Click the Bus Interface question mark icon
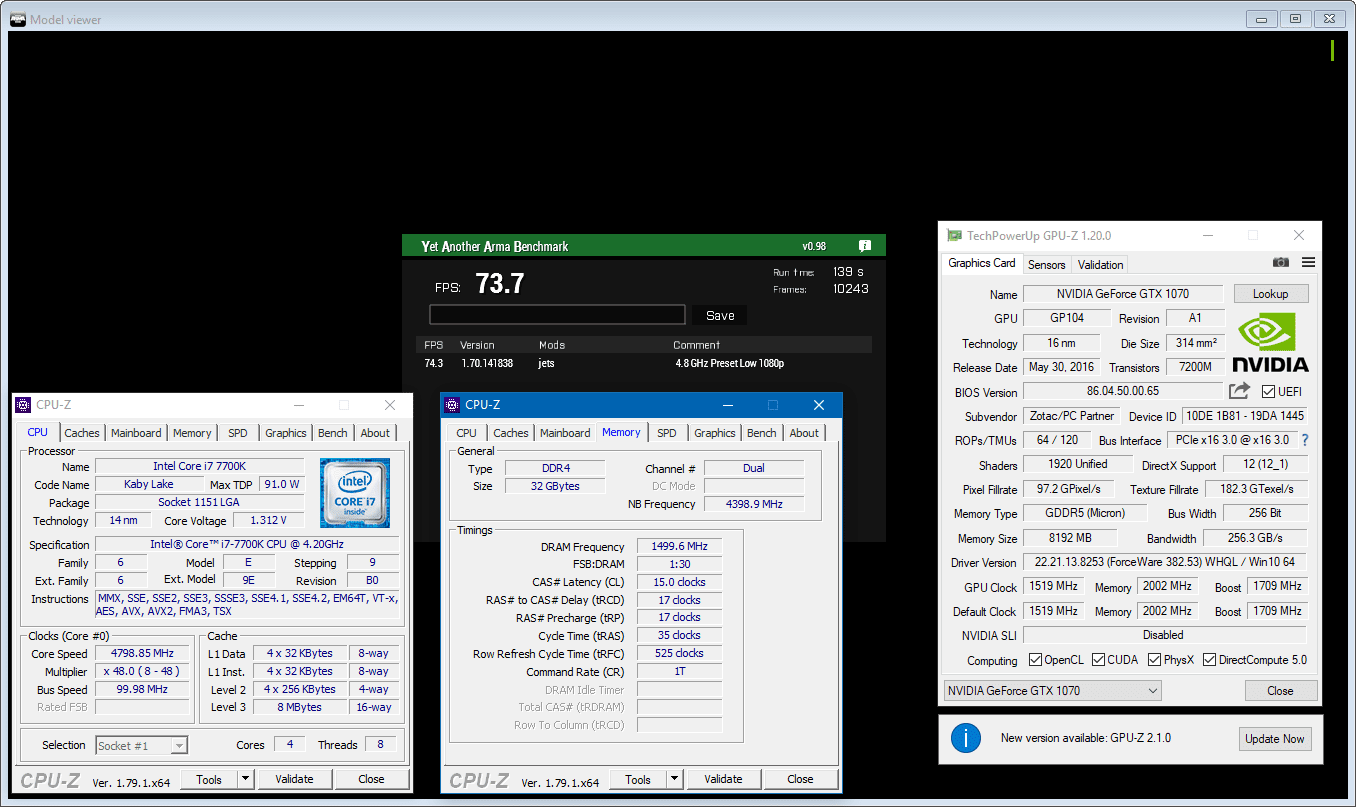The image size is (1356, 807). click(x=1304, y=440)
